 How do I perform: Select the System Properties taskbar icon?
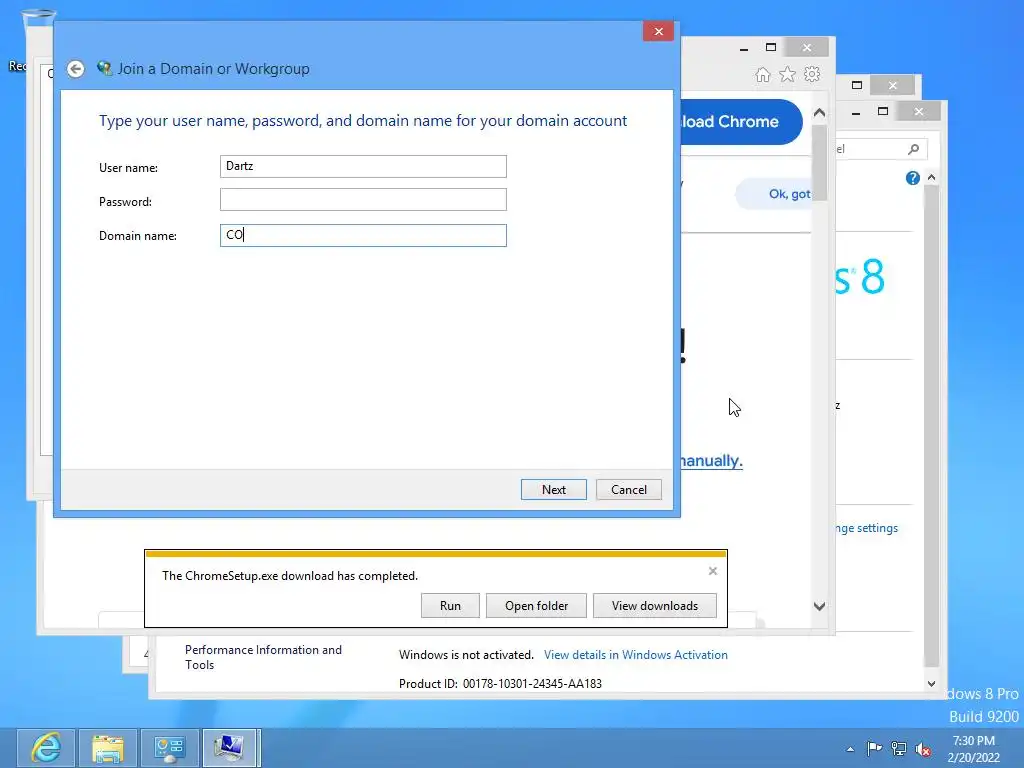230,748
